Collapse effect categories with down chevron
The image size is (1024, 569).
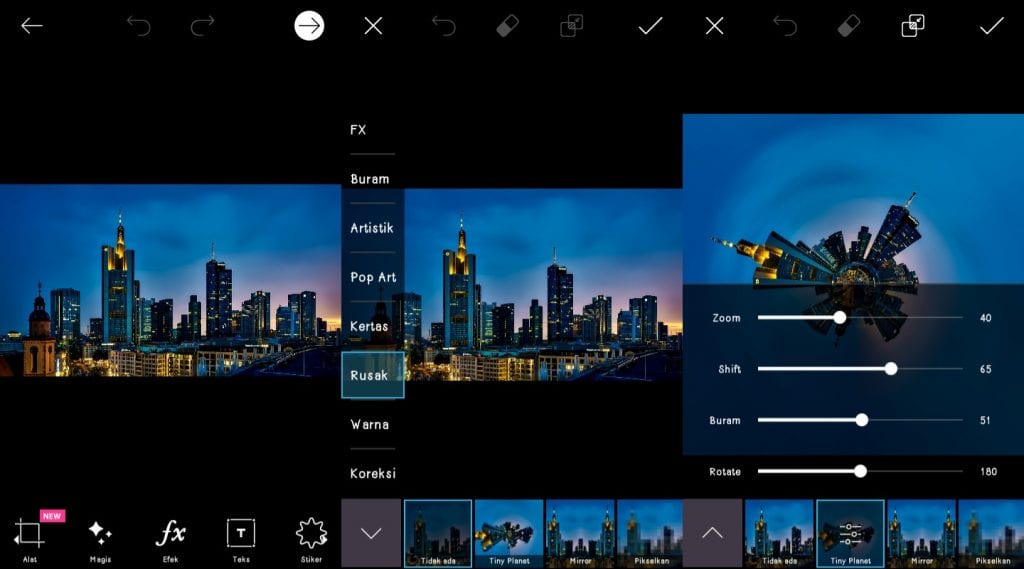tap(371, 533)
